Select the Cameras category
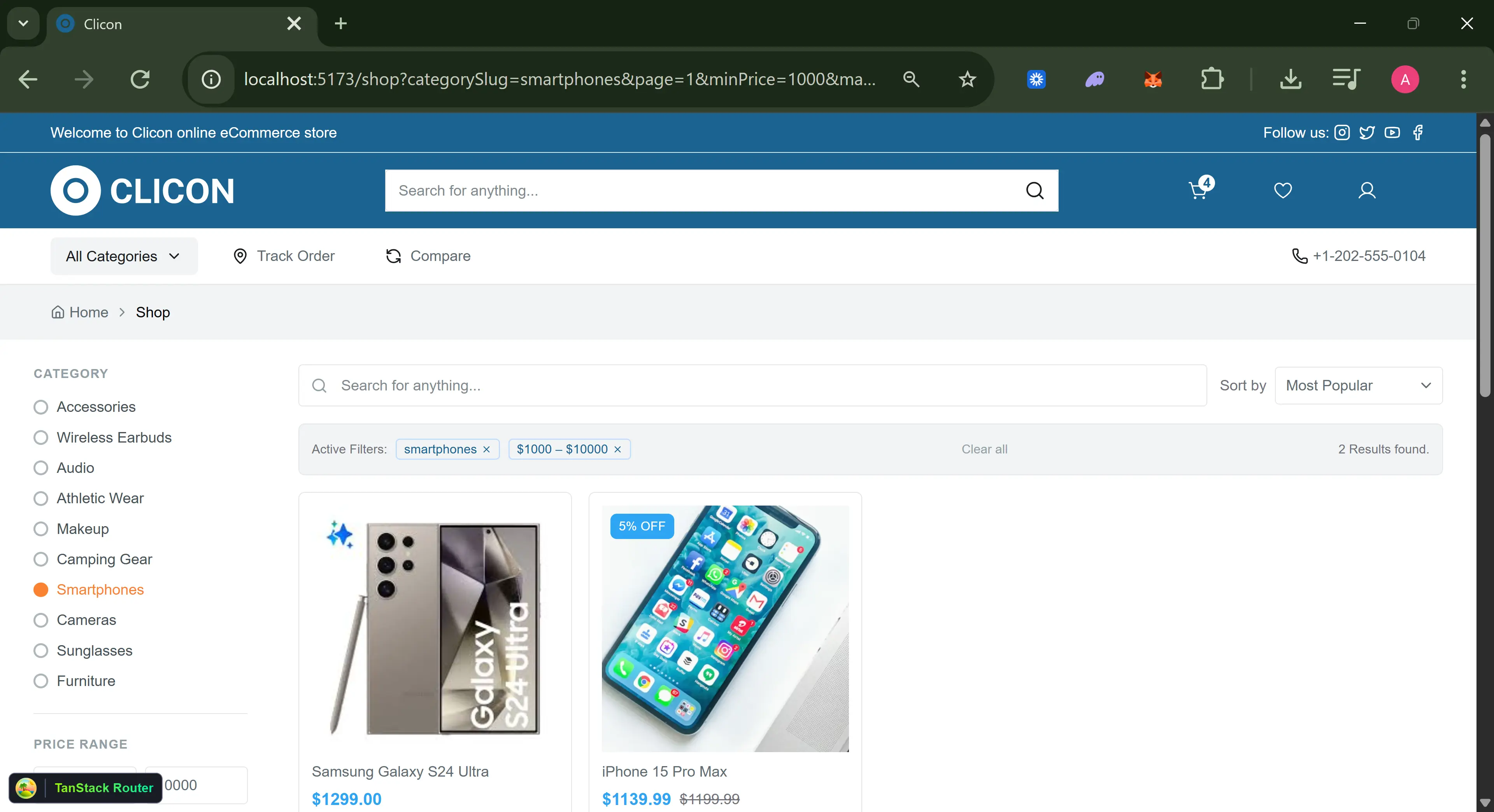Image resolution: width=1494 pixels, height=812 pixels. (75, 620)
